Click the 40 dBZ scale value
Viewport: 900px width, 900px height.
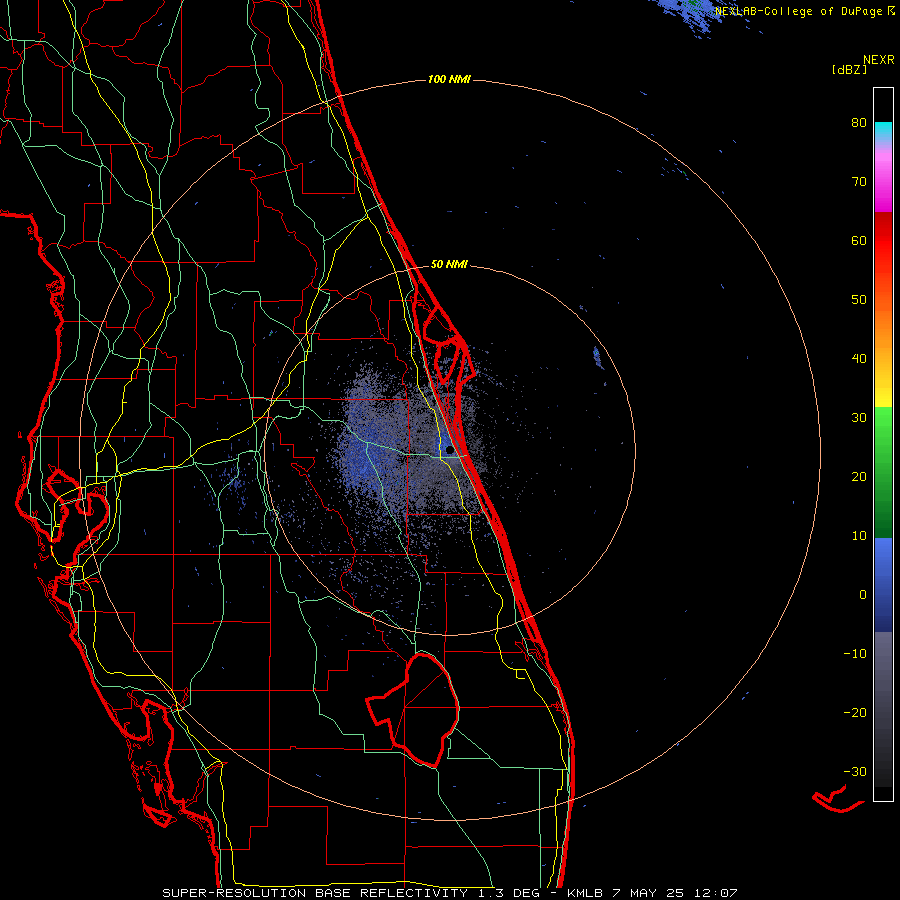(859, 359)
